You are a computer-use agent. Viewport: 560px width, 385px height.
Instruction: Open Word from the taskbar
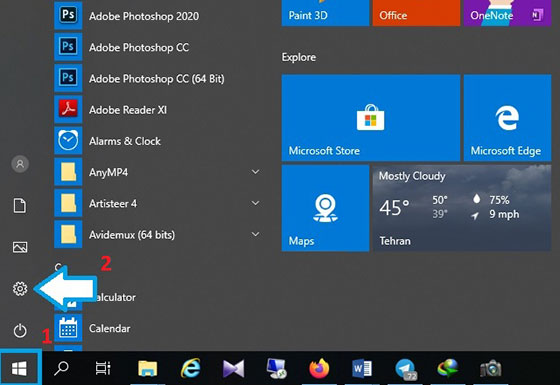(362, 368)
